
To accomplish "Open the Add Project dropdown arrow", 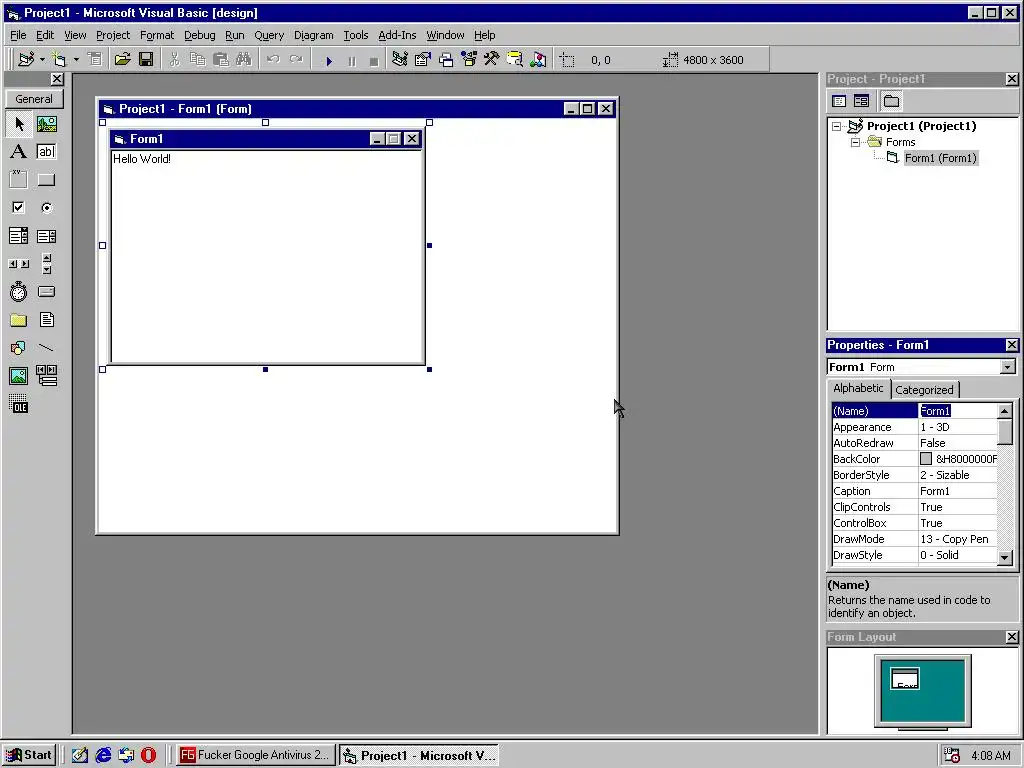I will [42, 59].
